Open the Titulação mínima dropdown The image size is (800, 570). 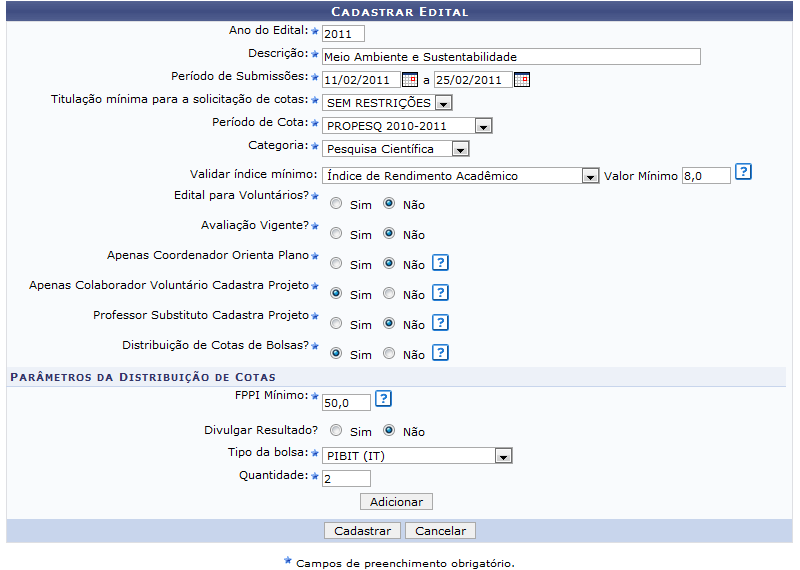coord(443,103)
